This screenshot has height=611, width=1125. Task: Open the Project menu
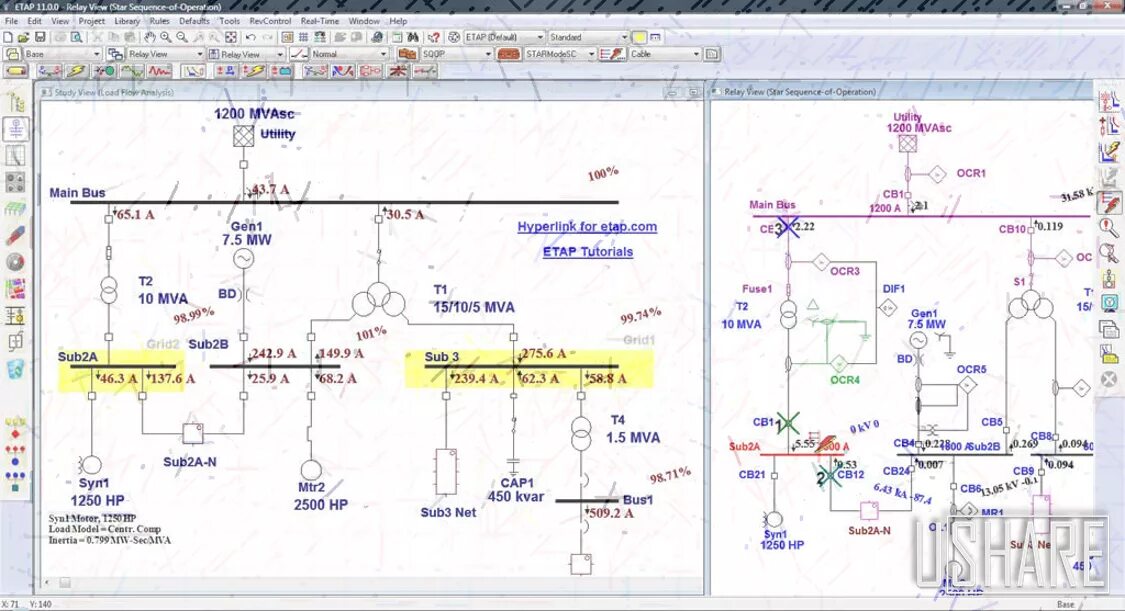tap(92, 22)
